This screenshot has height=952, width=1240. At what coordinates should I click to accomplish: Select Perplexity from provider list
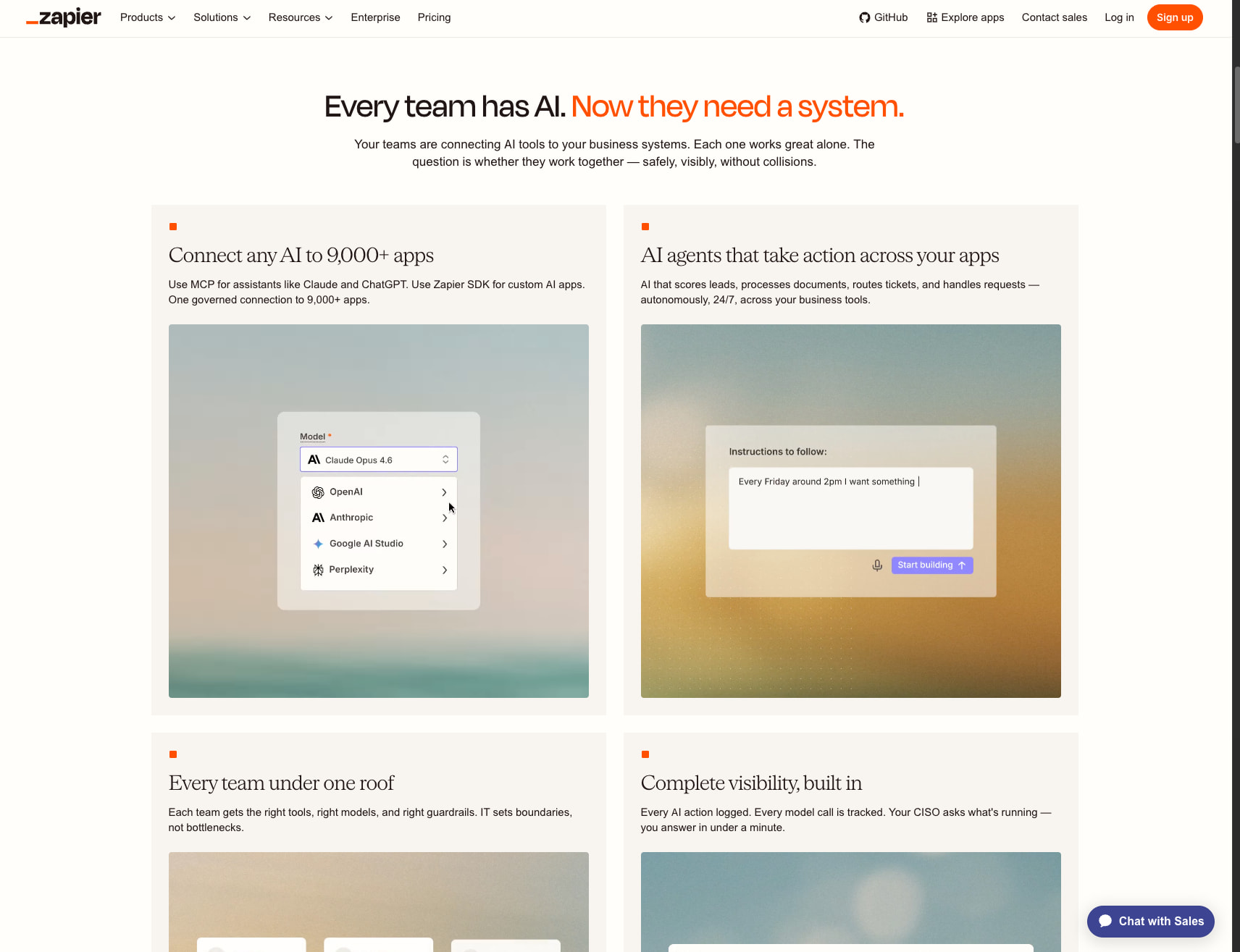click(379, 570)
